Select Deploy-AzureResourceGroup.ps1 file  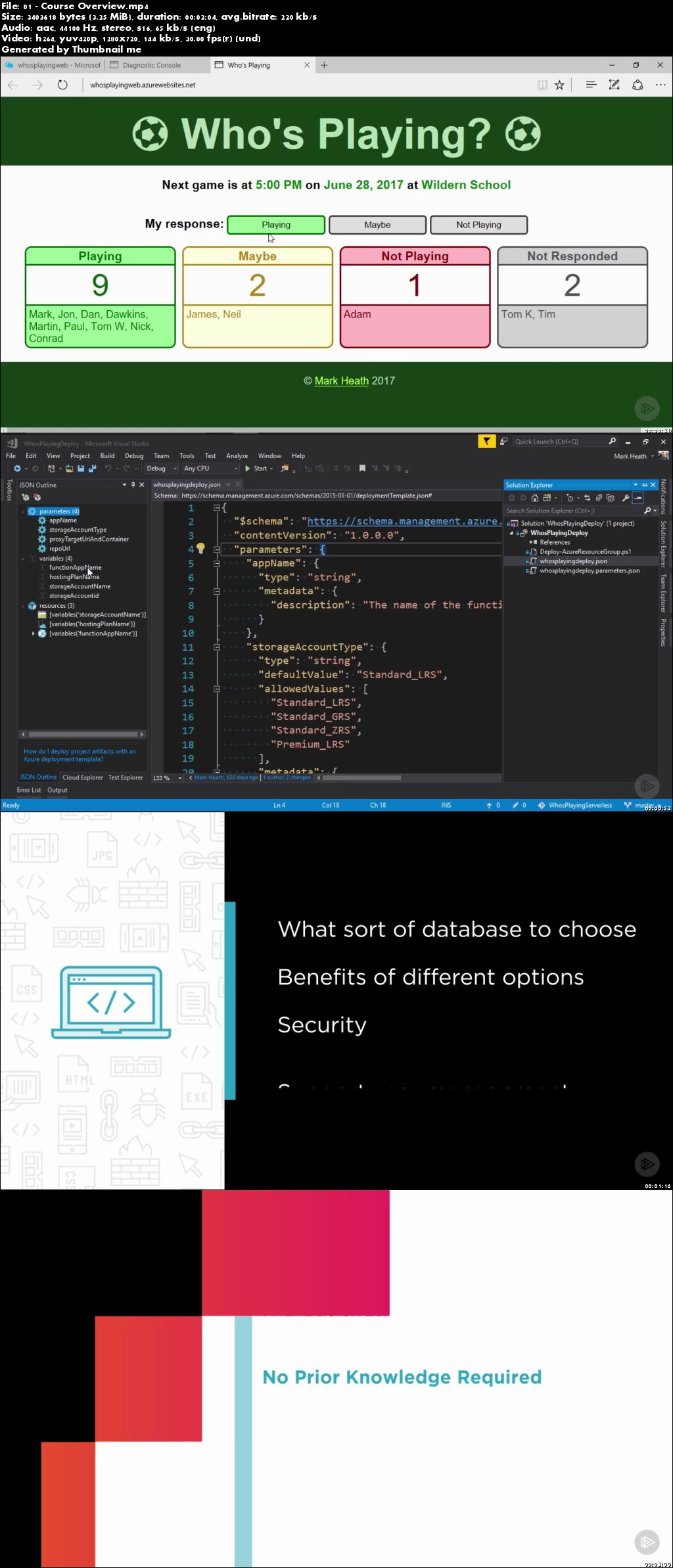click(585, 551)
